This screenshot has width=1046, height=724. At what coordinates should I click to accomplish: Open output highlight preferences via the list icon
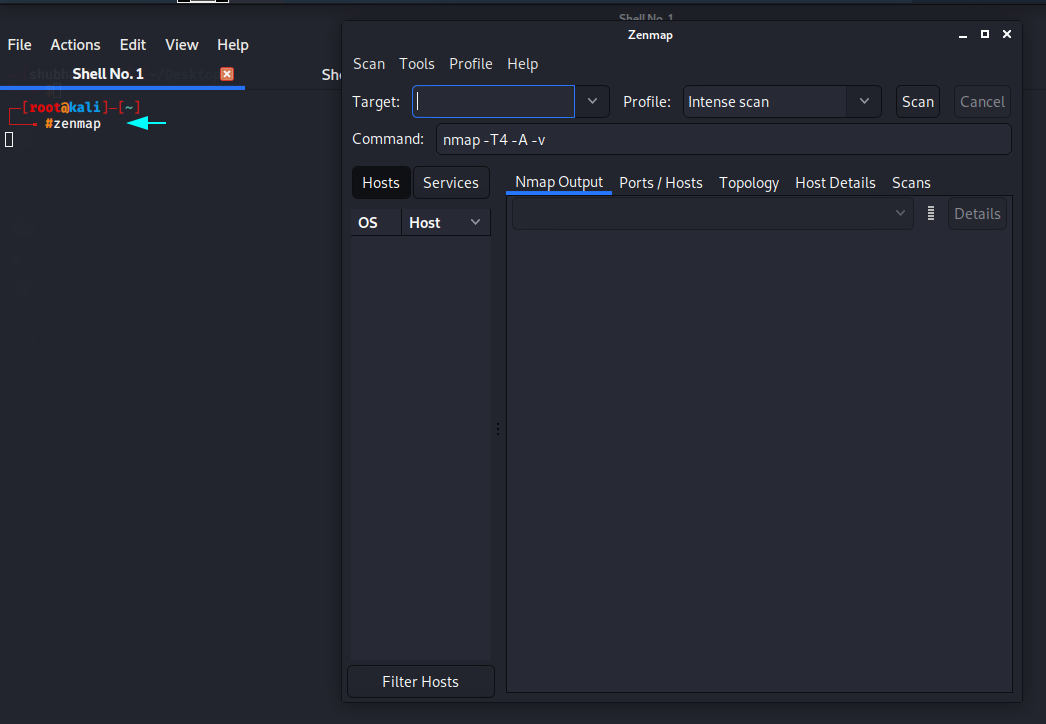coord(930,213)
